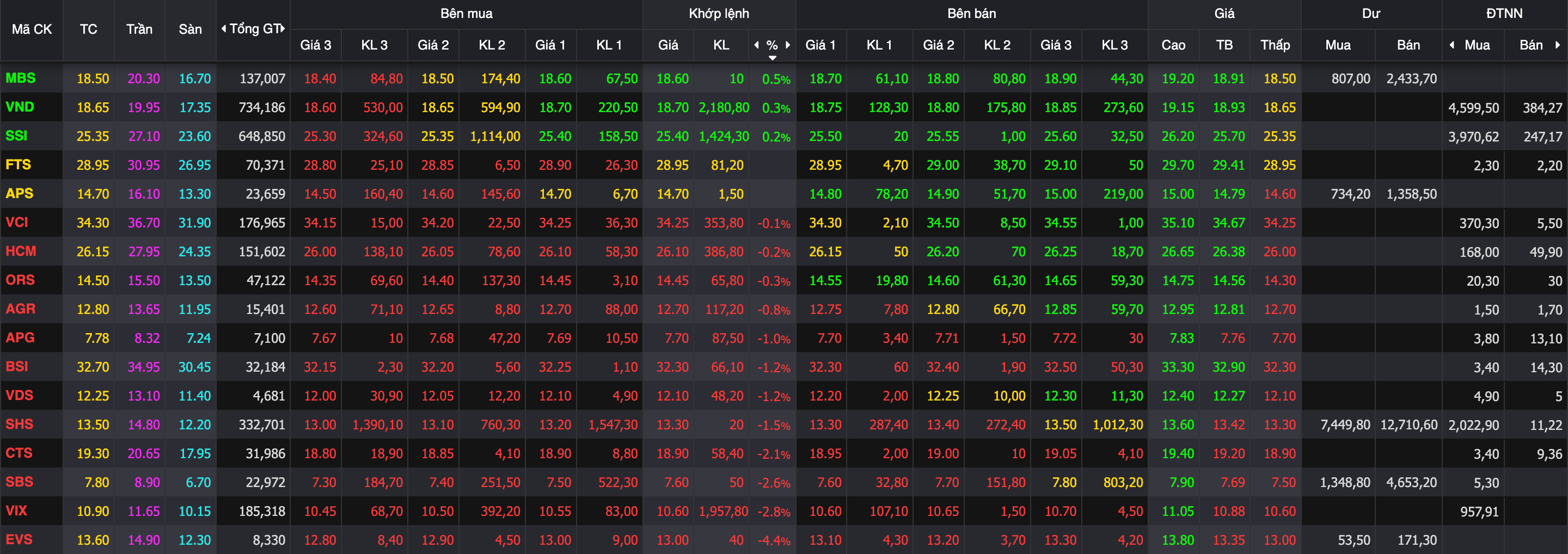Select the Bên bán group header
The width and height of the screenshot is (1568, 554).
(x=971, y=14)
